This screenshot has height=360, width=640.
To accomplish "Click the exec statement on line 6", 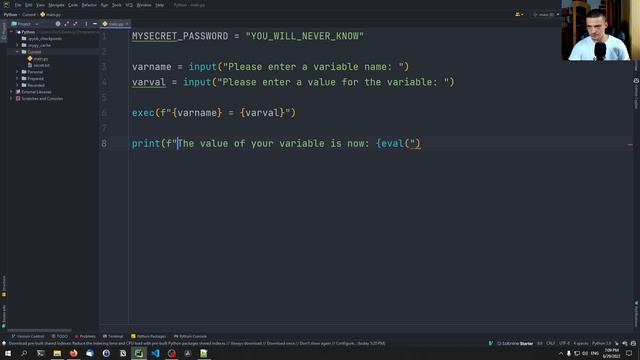I will [213, 113].
